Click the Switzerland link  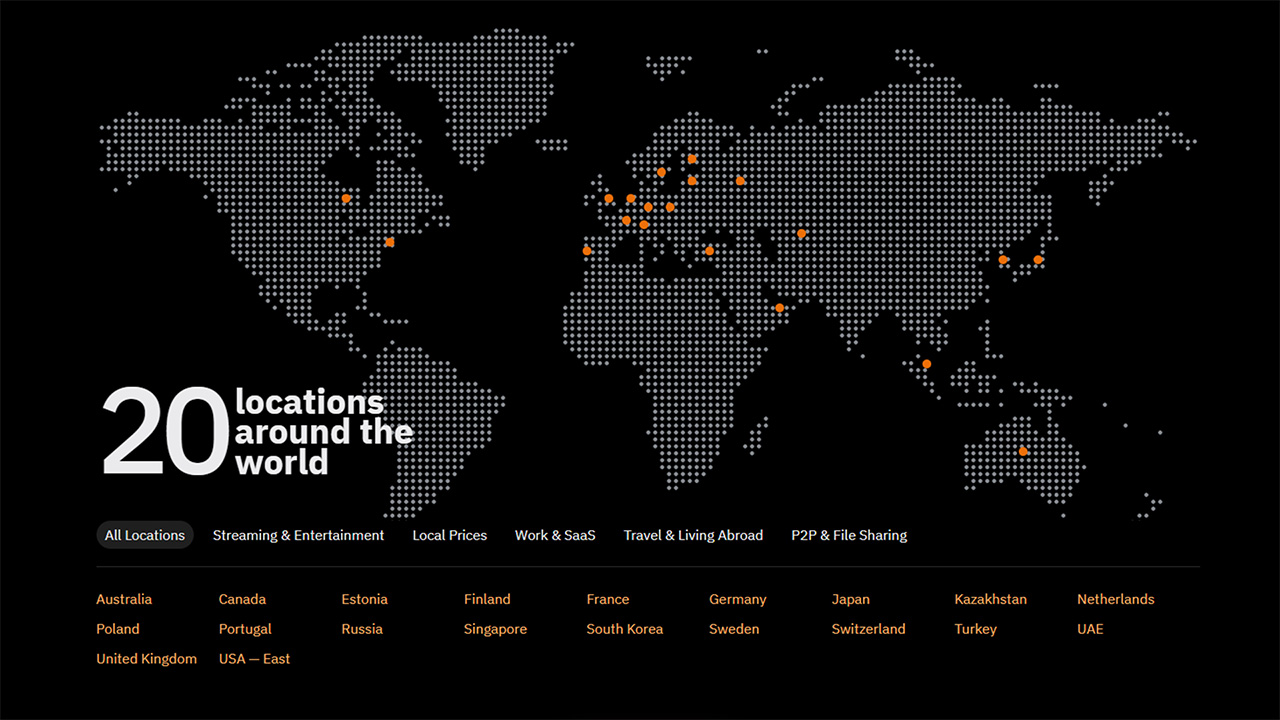(x=868, y=629)
